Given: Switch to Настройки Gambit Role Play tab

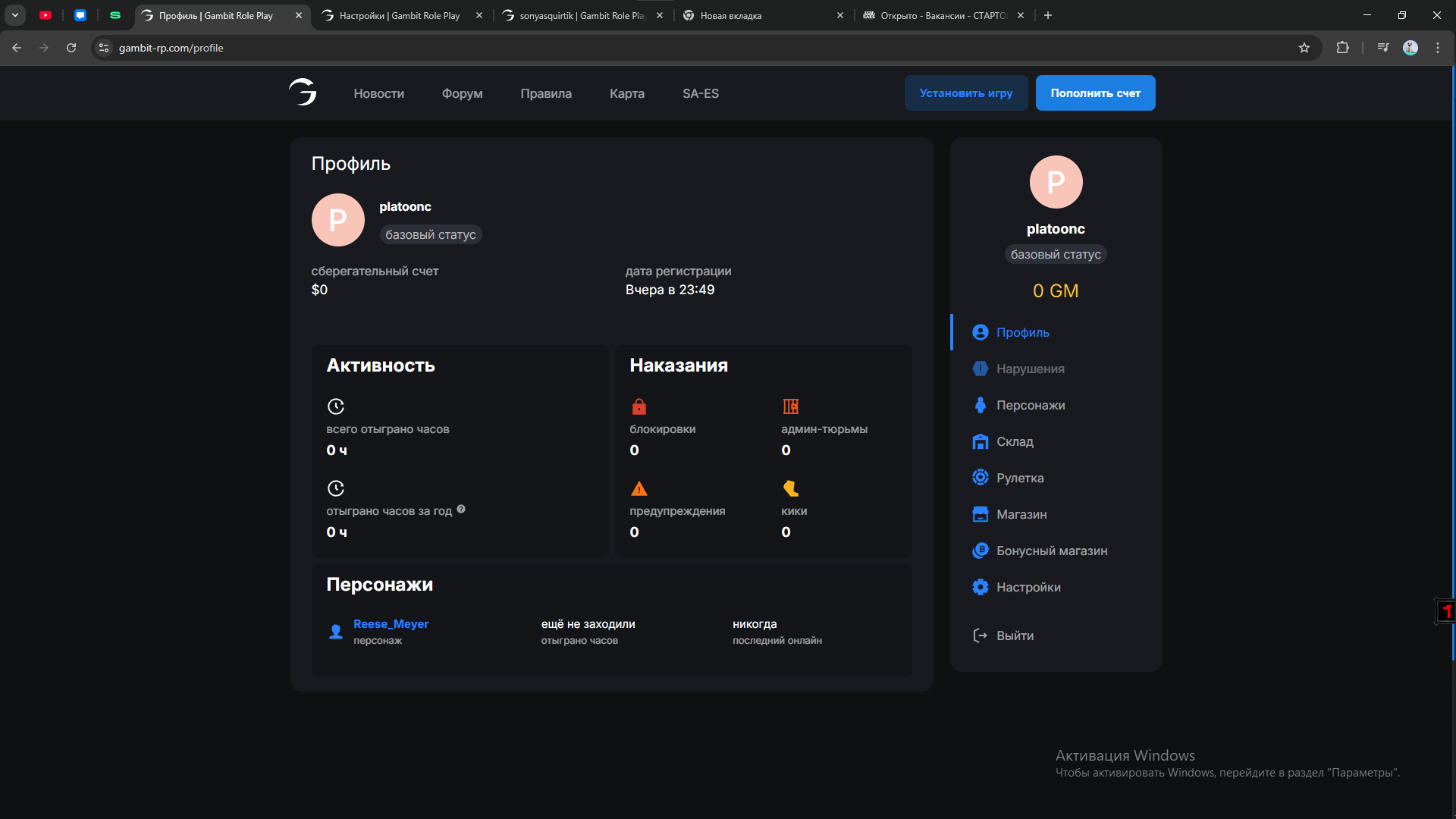Looking at the screenshot, I should tap(400, 15).
